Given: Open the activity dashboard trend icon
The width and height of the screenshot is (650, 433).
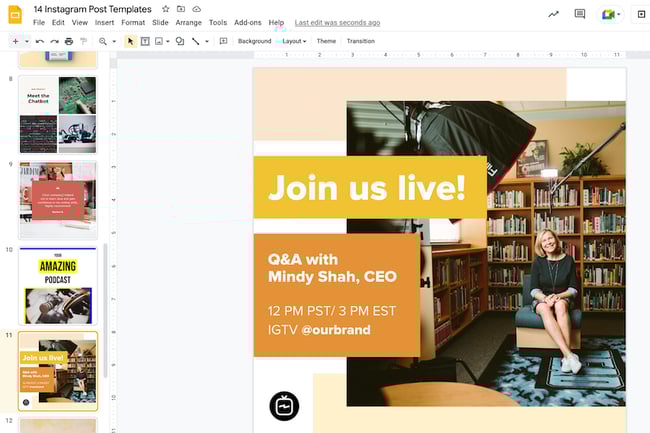Looking at the screenshot, I should [x=554, y=14].
